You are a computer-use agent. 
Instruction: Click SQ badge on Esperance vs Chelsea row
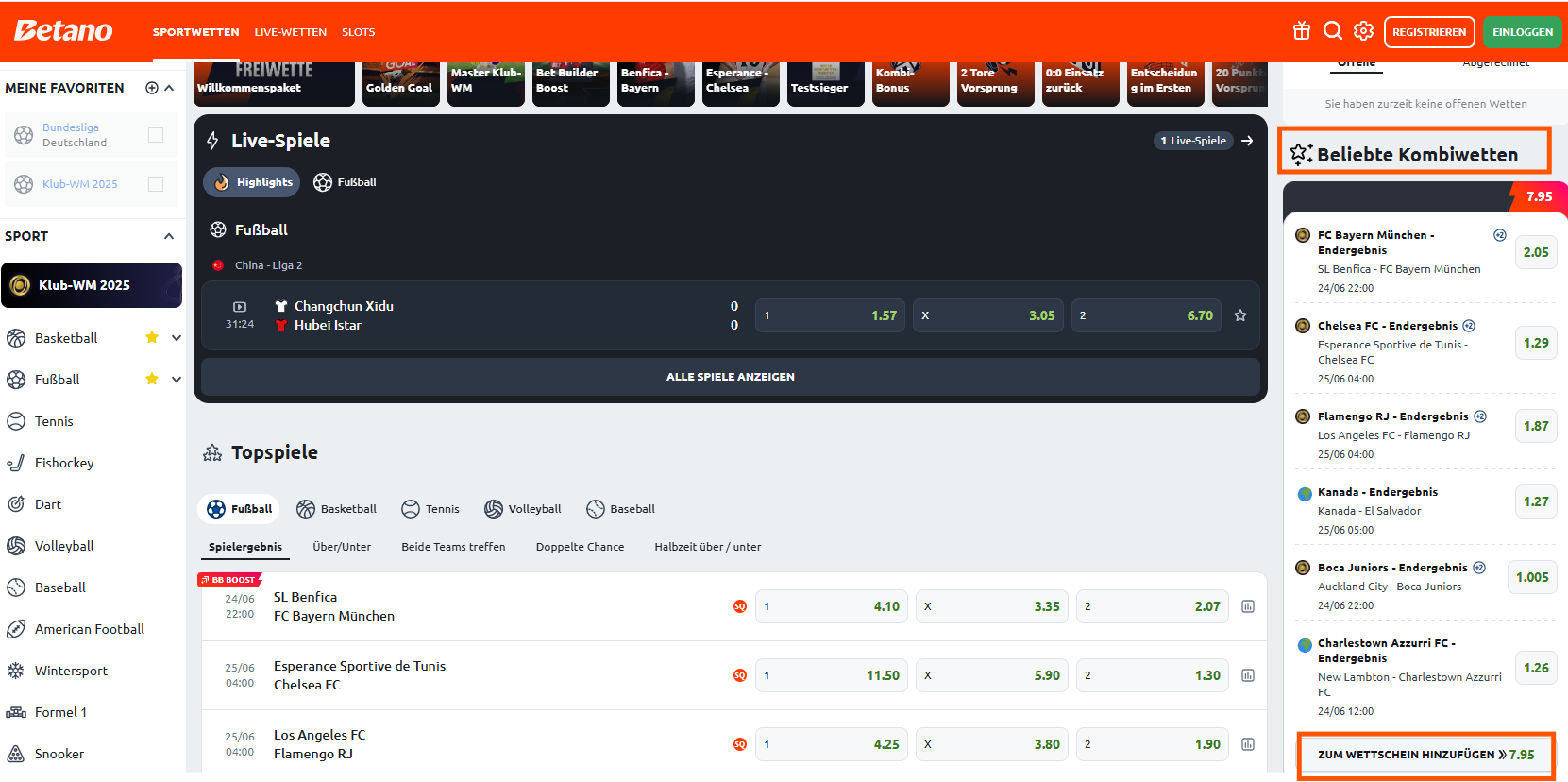click(x=740, y=675)
